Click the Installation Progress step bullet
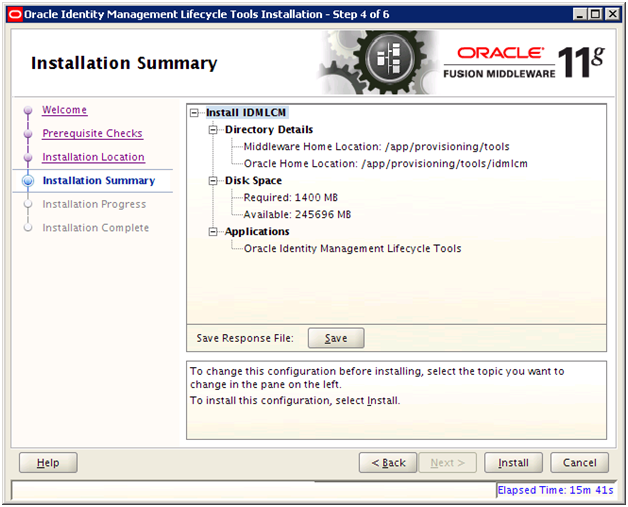The image size is (628, 507). point(28,204)
